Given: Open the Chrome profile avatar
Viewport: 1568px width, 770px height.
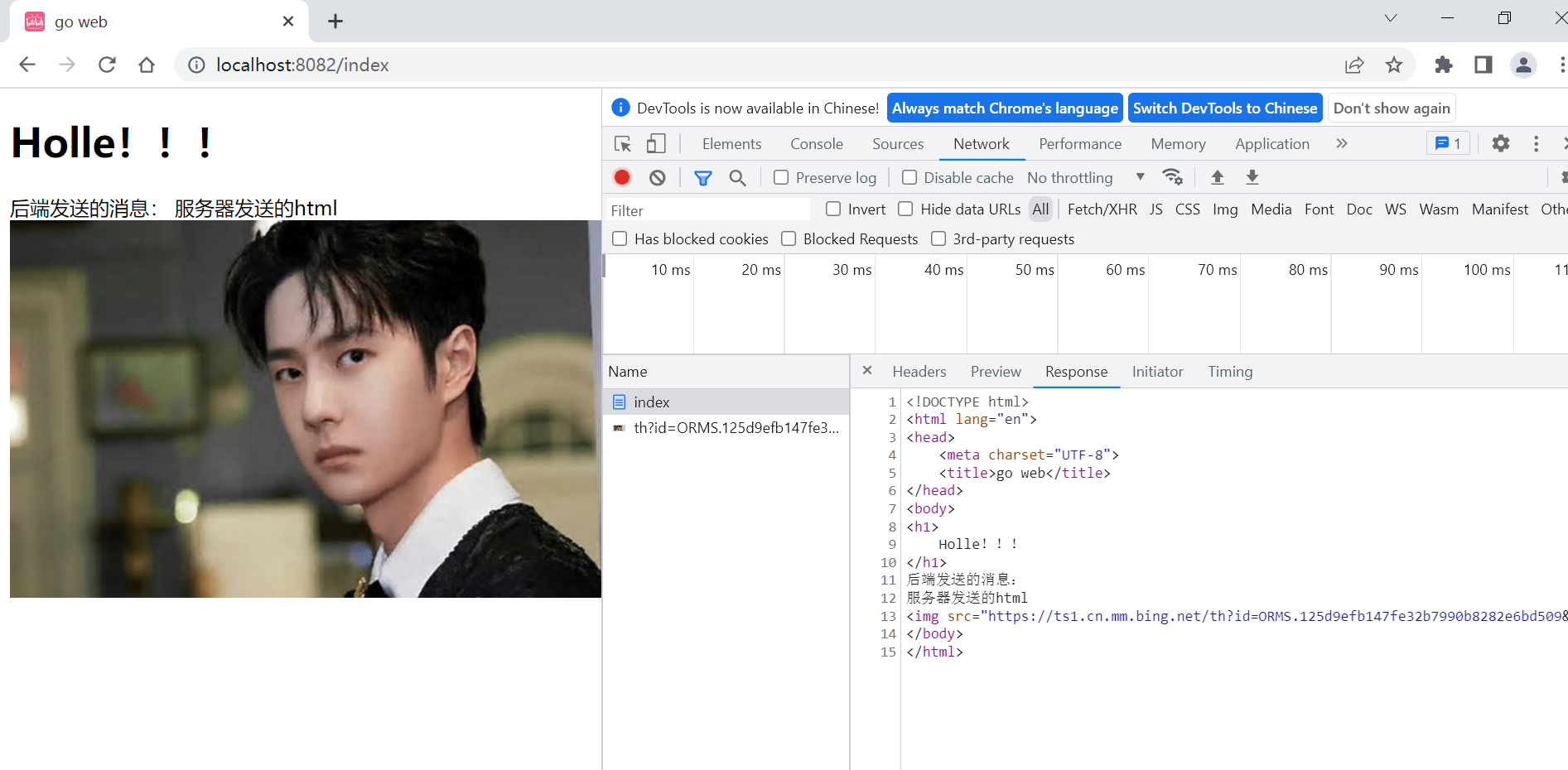Looking at the screenshot, I should [x=1523, y=65].
